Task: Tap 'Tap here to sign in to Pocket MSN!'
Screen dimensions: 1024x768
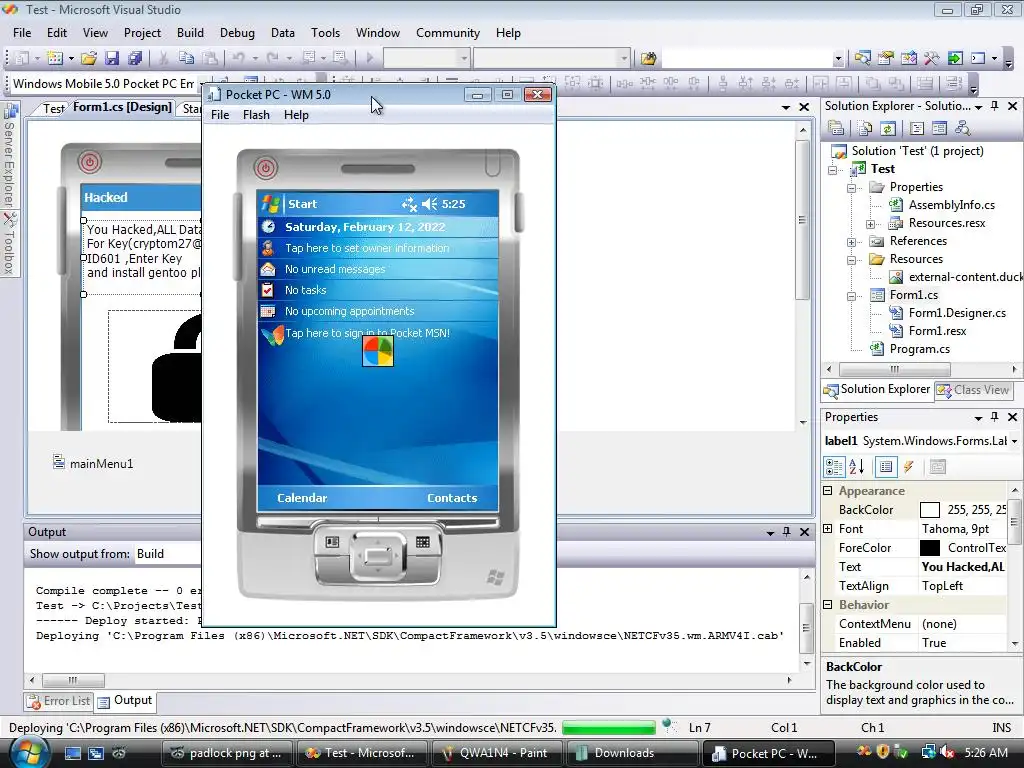Action: [x=367, y=333]
